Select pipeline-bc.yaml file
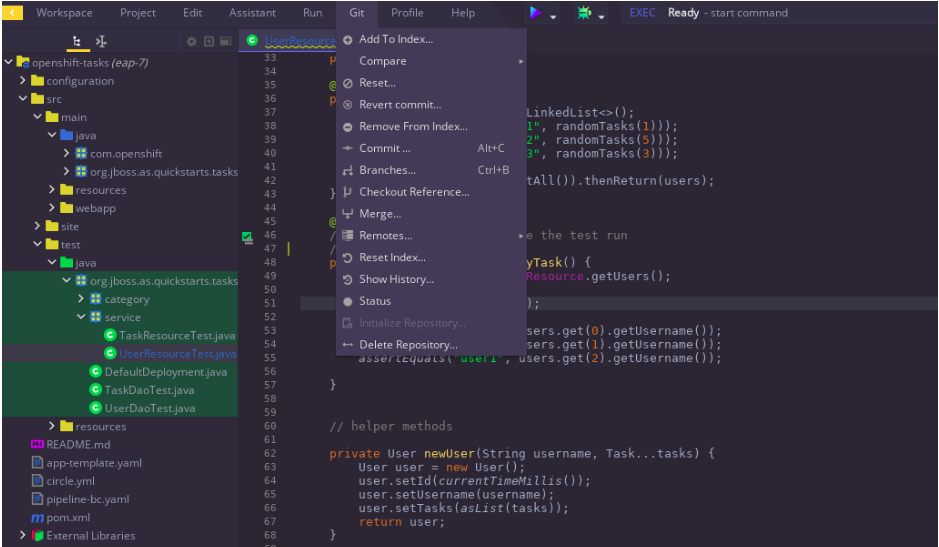This screenshot has width=939, height=547. pyautogui.click(x=87, y=499)
